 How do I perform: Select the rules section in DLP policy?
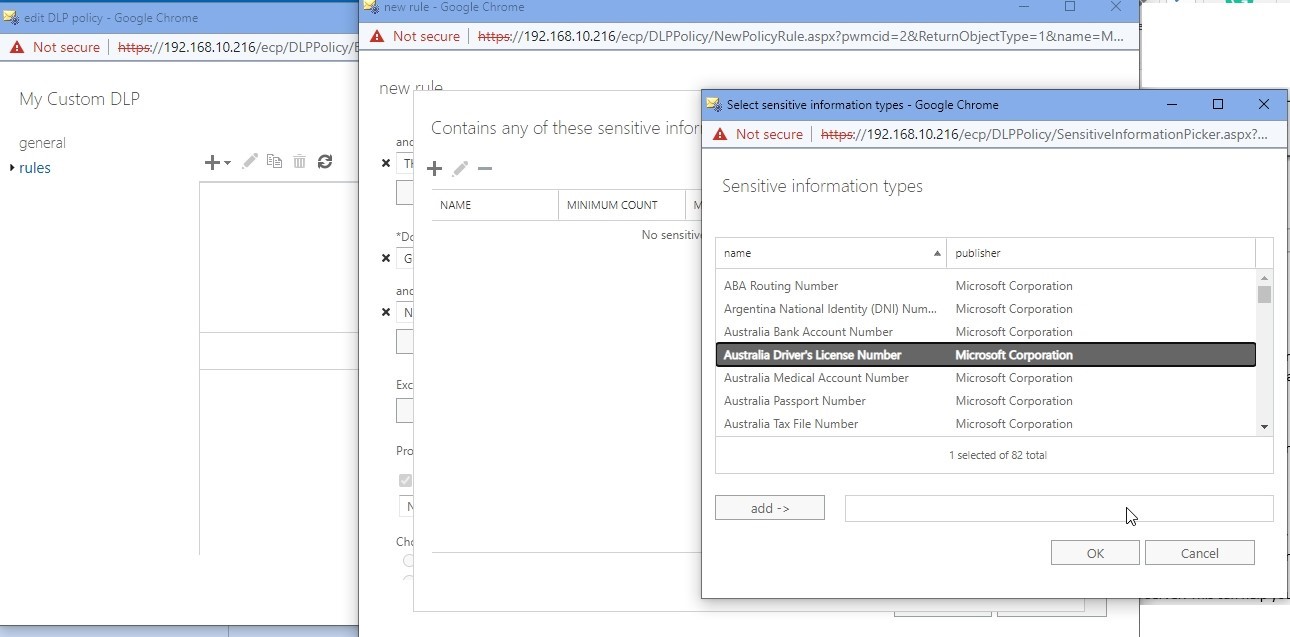pos(35,168)
